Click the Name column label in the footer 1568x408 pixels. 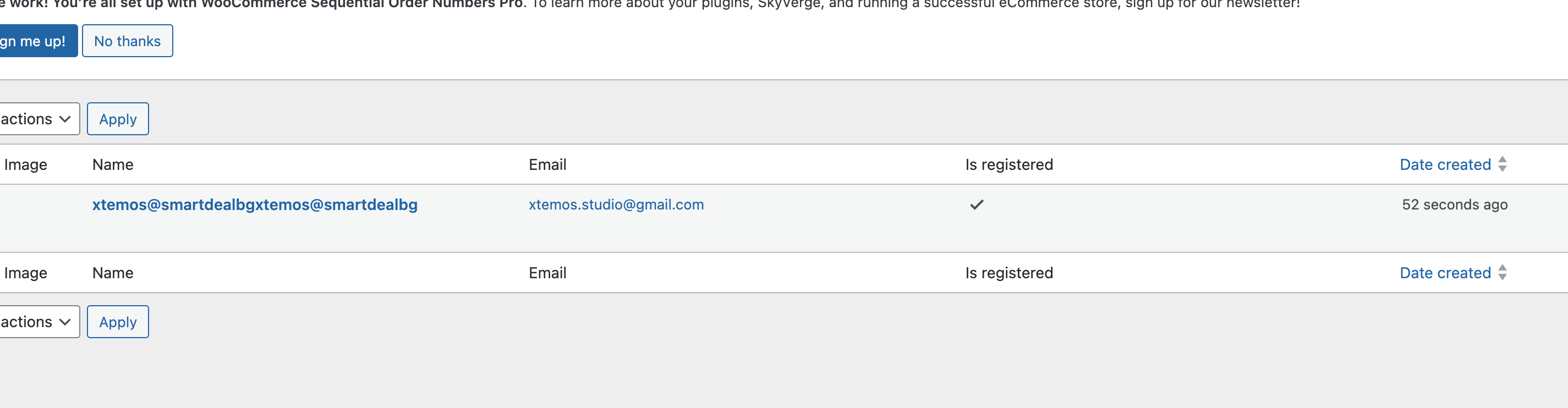pyautogui.click(x=113, y=273)
